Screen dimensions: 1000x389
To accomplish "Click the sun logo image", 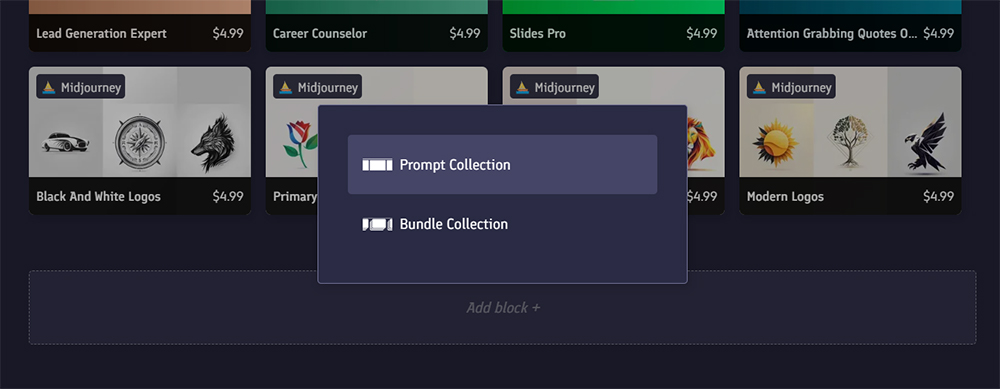I will [776, 143].
